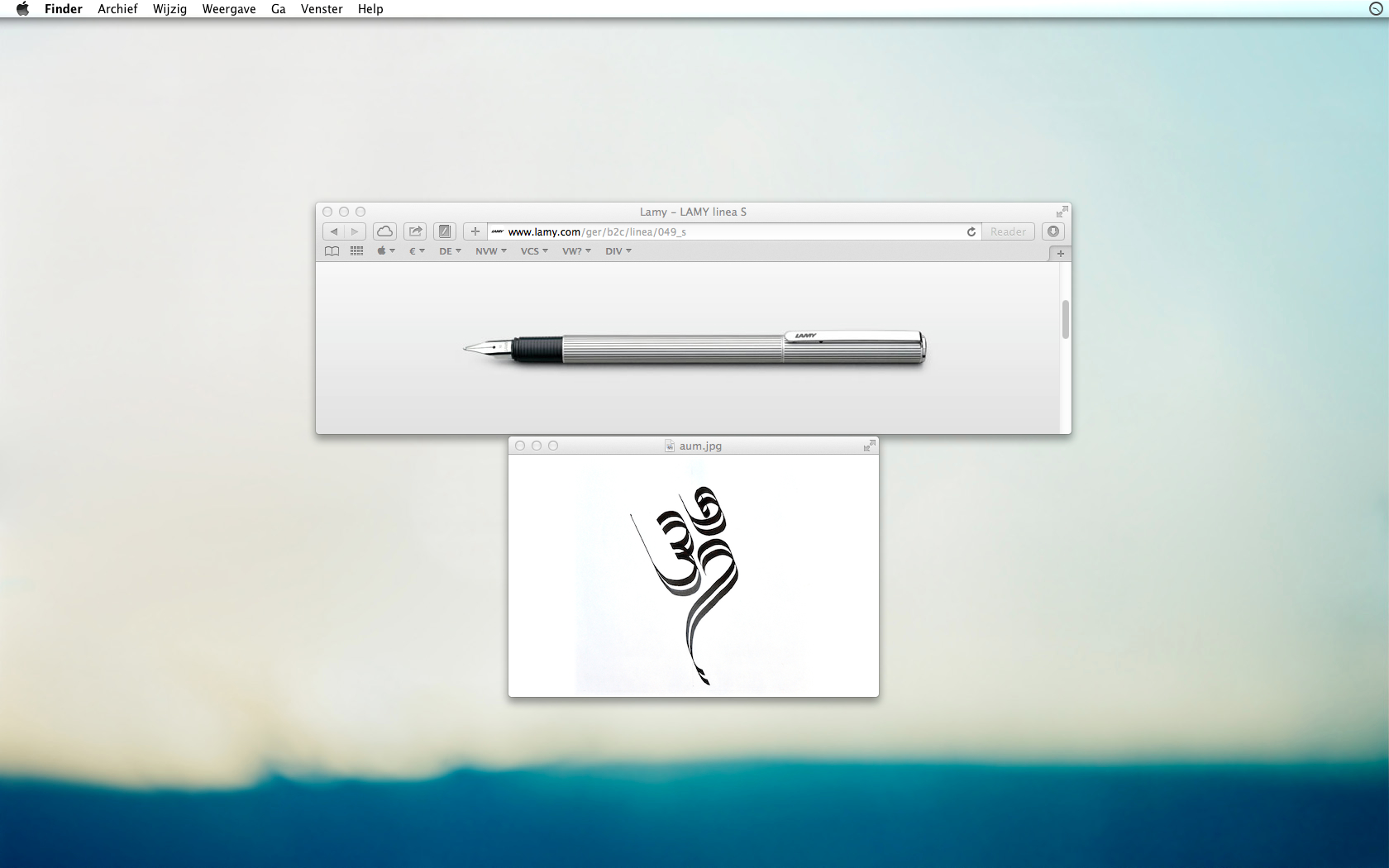Expand the Apple bookmarks folder
Screen dimensions: 1389x868
(386, 251)
